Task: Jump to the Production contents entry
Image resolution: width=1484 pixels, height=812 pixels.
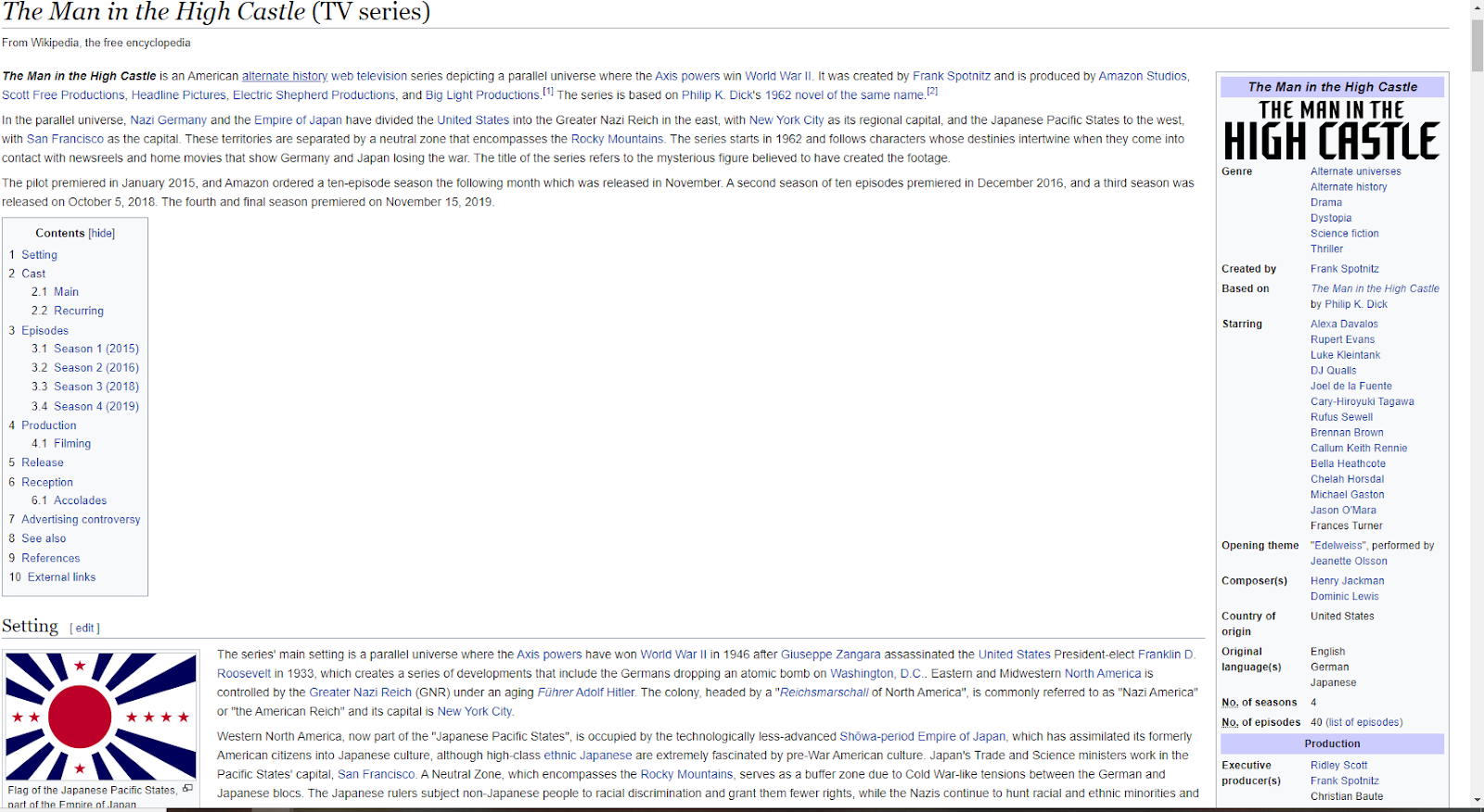Action: tap(48, 425)
